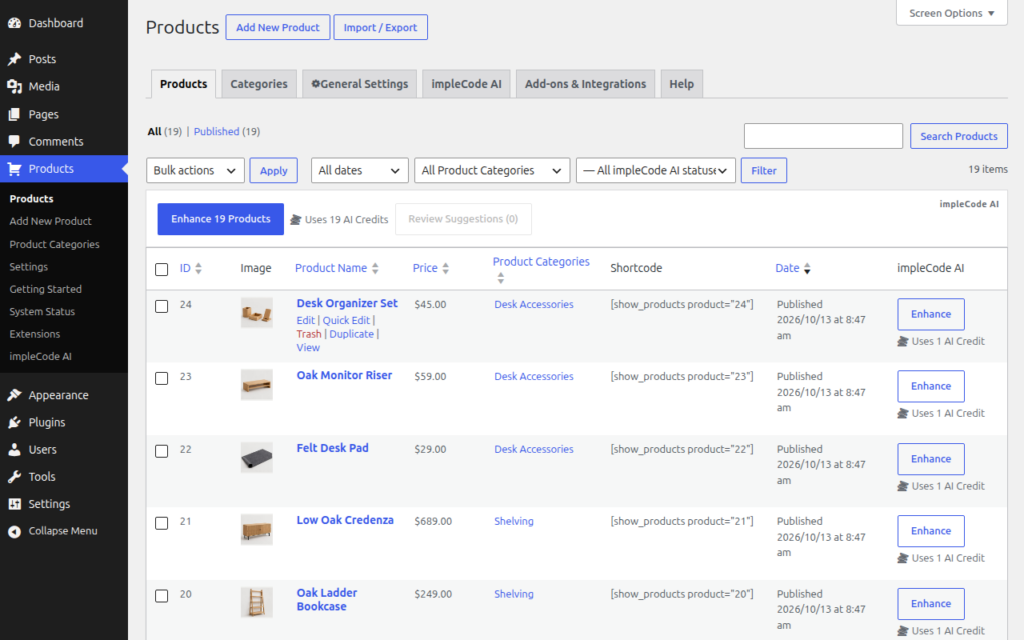
Task: Click the Pages icon in sidebar
Action: pos(14,114)
